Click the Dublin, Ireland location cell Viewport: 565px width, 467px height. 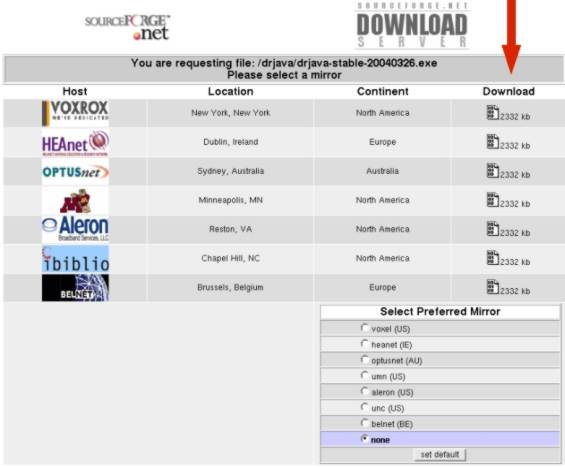tap(231, 142)
